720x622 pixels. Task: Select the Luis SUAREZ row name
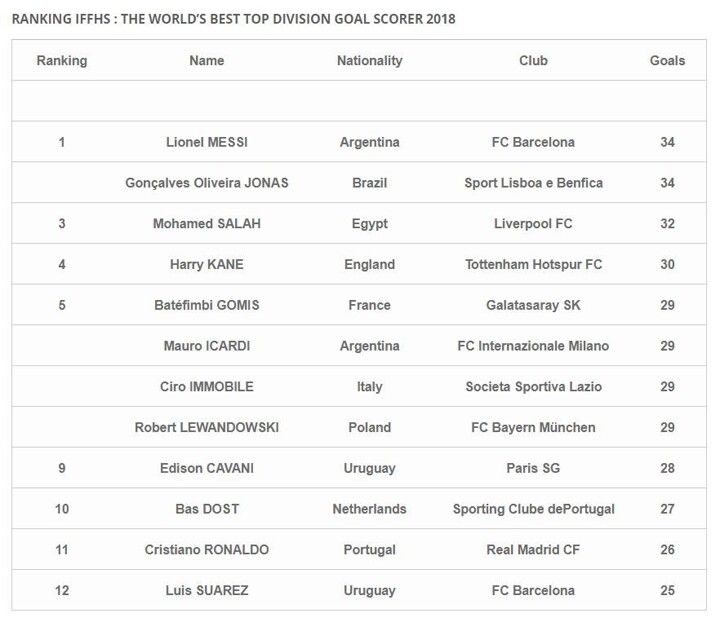point(206,591)
